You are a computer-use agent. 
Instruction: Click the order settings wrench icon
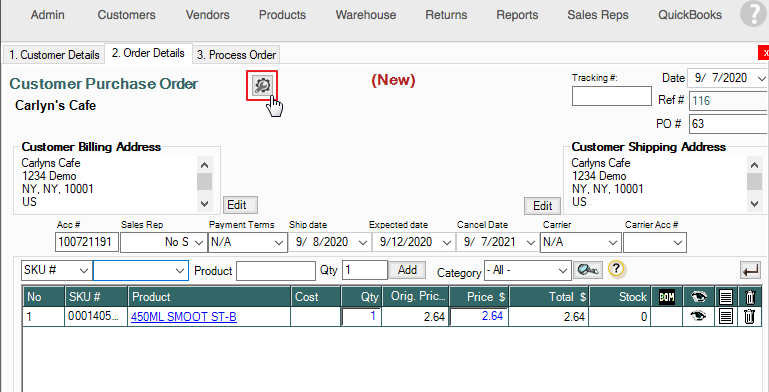click(x=262, y=86)
